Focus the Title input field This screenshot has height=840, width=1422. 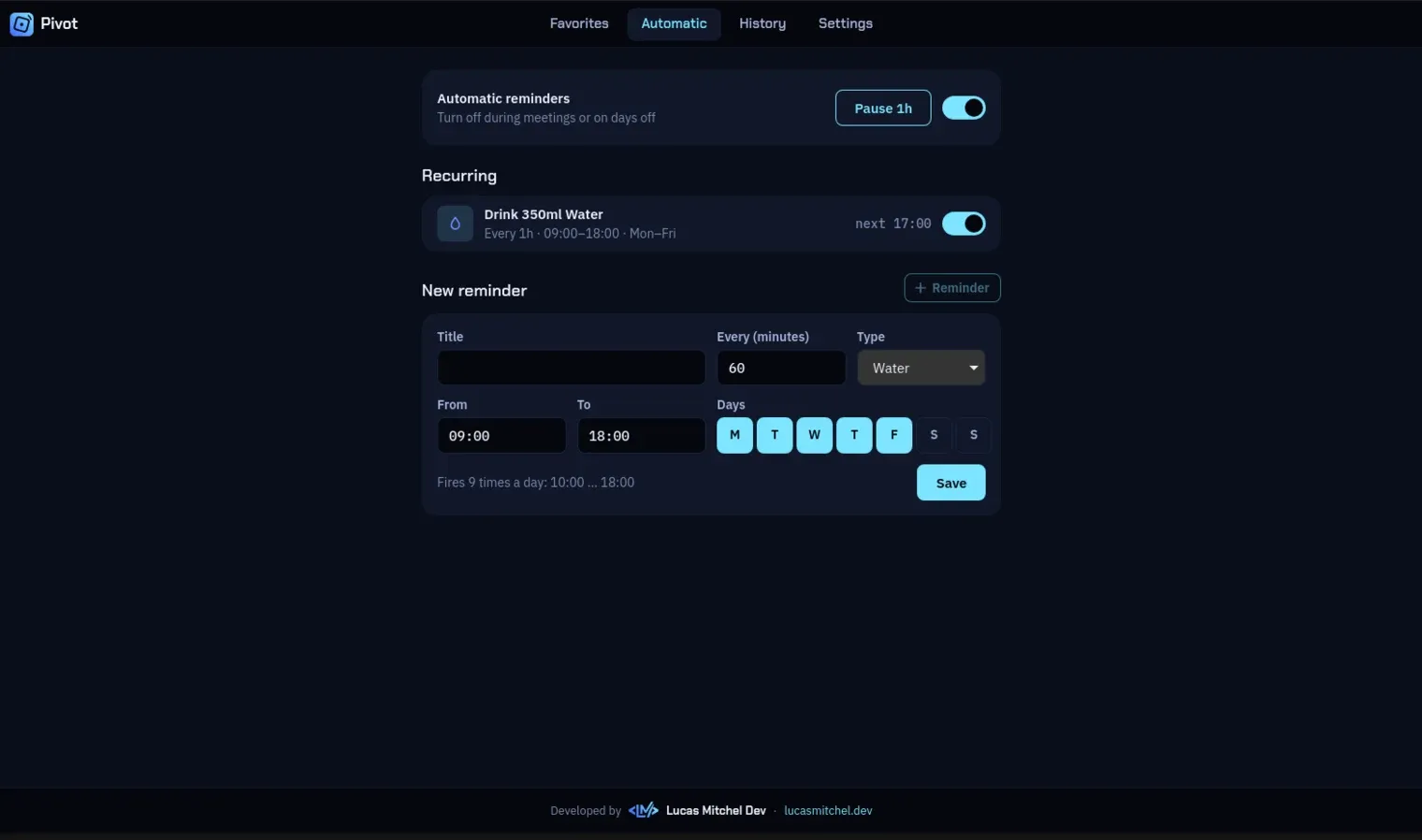(571, 368)
